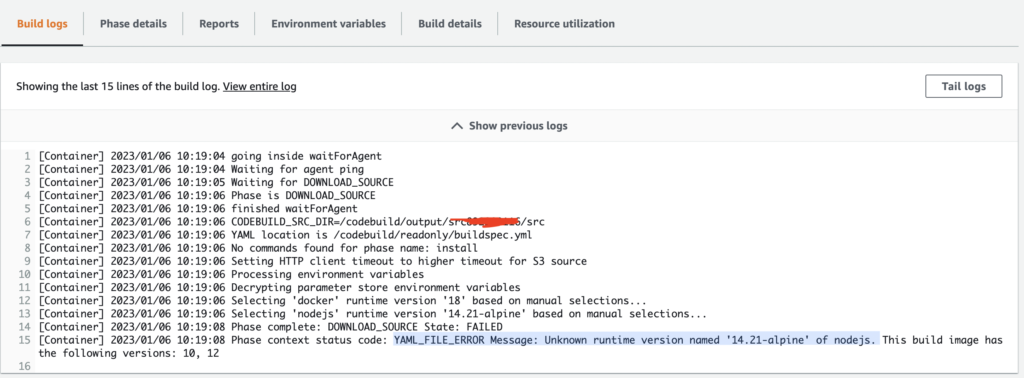Open the Resource utilization tab

point(564,24)
